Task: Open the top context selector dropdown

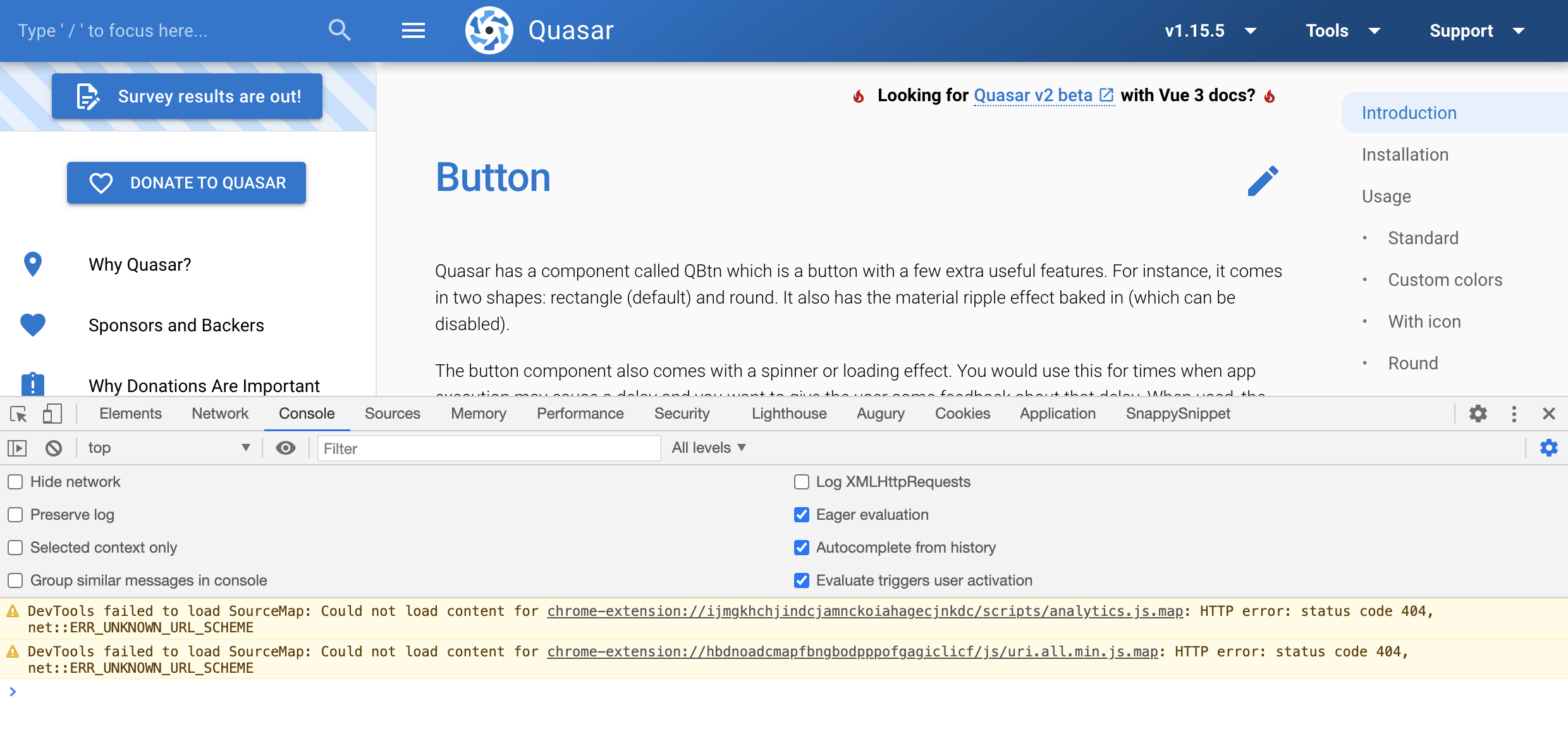Action: click(169, 448)
